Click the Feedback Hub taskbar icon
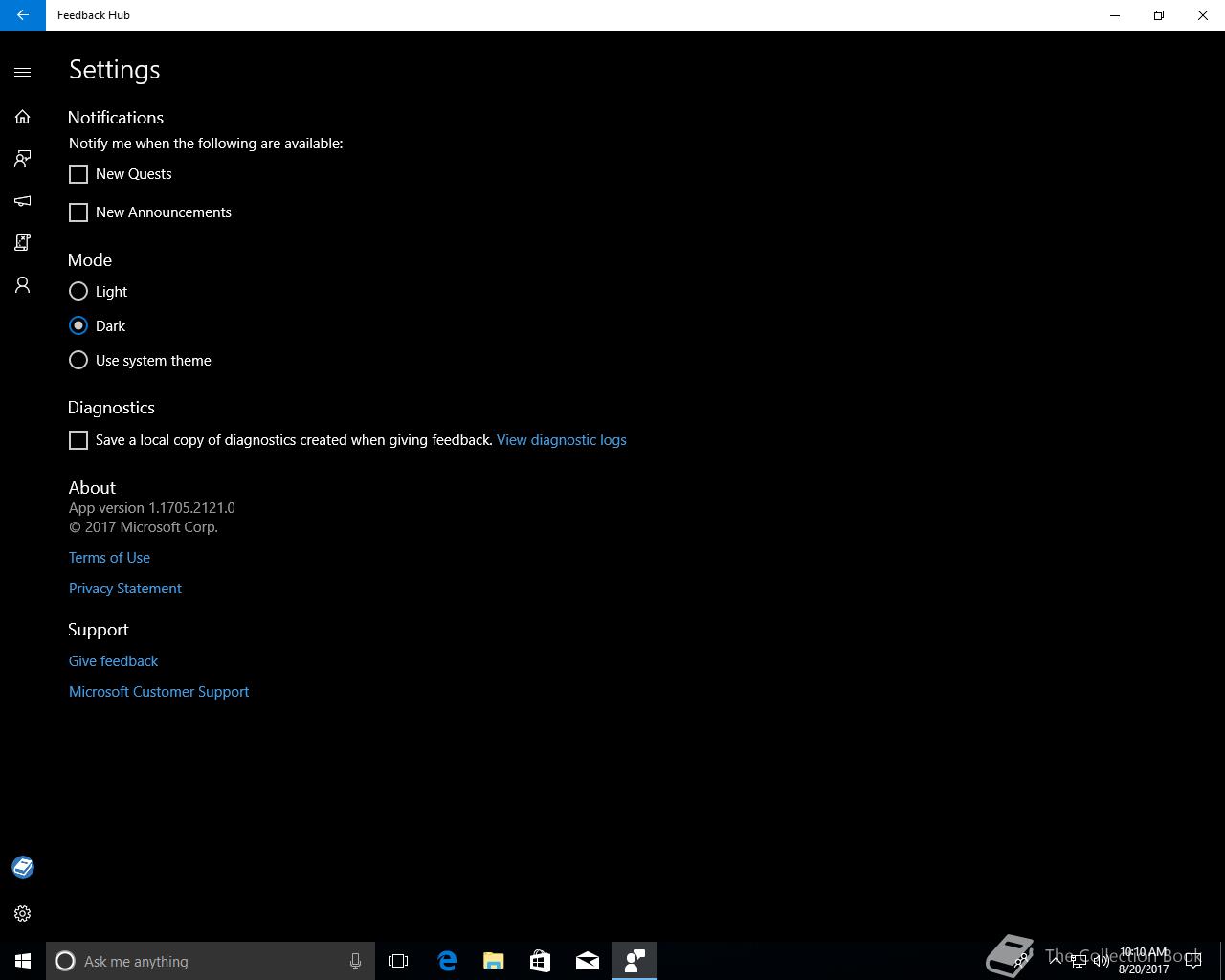 pos(635,961)
